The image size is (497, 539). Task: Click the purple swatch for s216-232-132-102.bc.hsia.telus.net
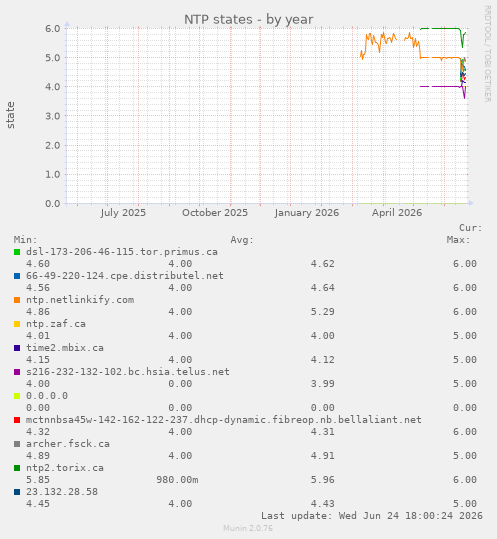click(17, 372)
